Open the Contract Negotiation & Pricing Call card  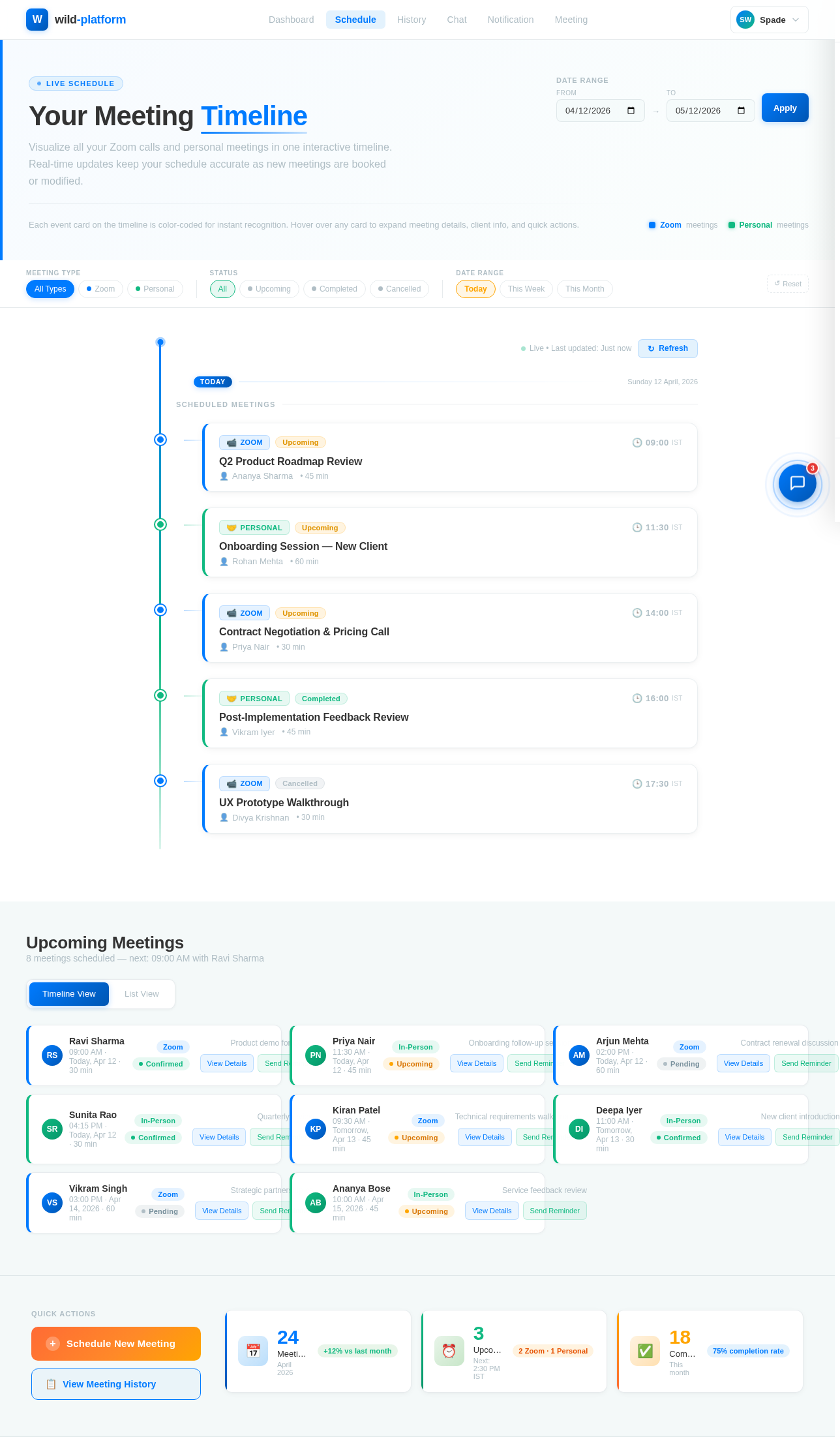point(450,628)
